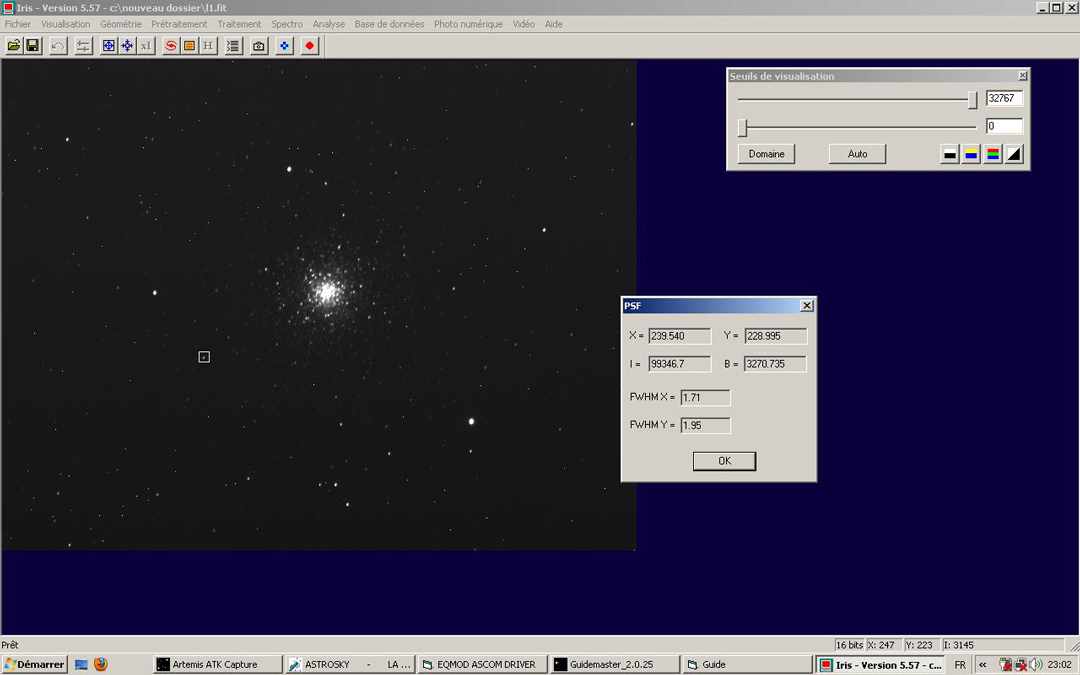Screen dimensions: 1080x675
Task: Toggle the negative inverse display button
Action: (x=1014, y=154)
